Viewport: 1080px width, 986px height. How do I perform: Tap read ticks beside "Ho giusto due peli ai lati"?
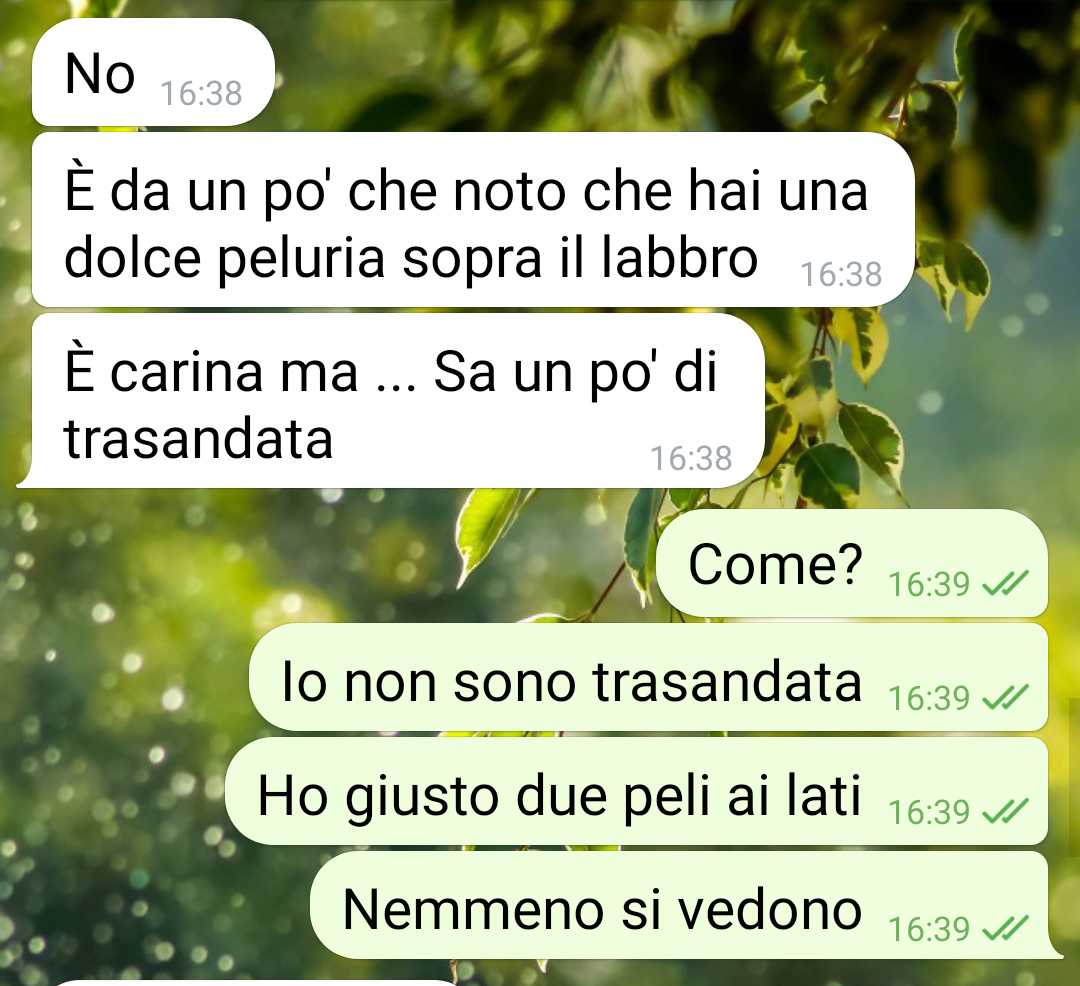point(1005,812)
